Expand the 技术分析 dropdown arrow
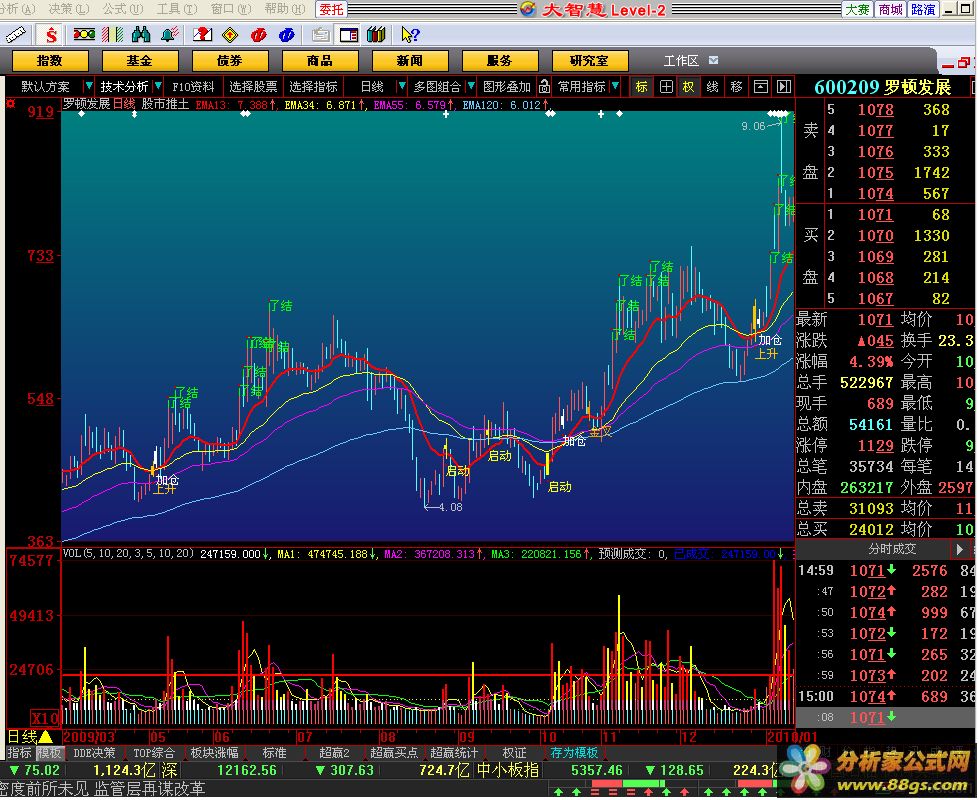979x800 pixels. tap(158, 86)
